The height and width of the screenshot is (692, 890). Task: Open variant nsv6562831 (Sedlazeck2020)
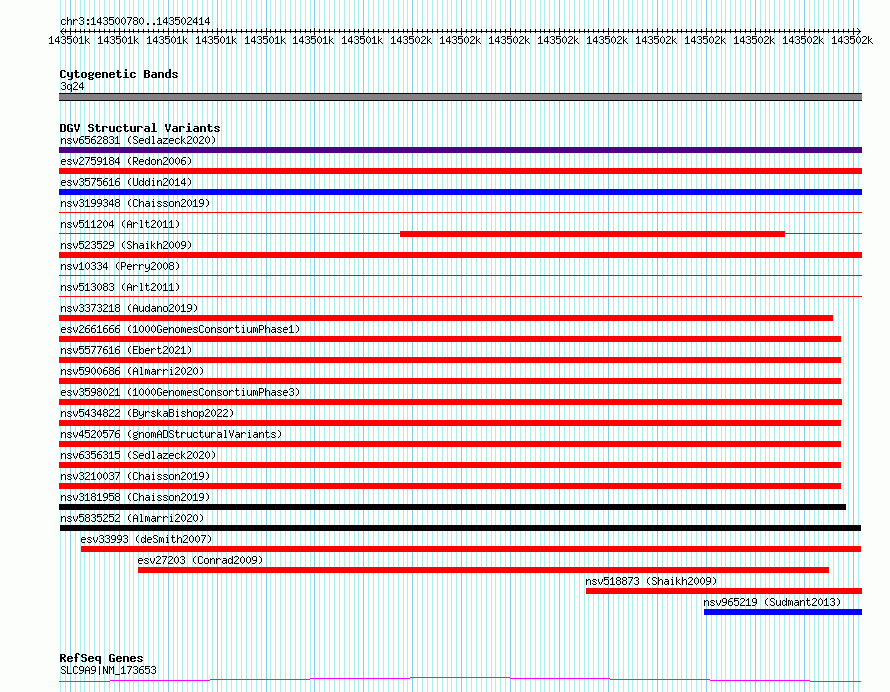(138, 140)
